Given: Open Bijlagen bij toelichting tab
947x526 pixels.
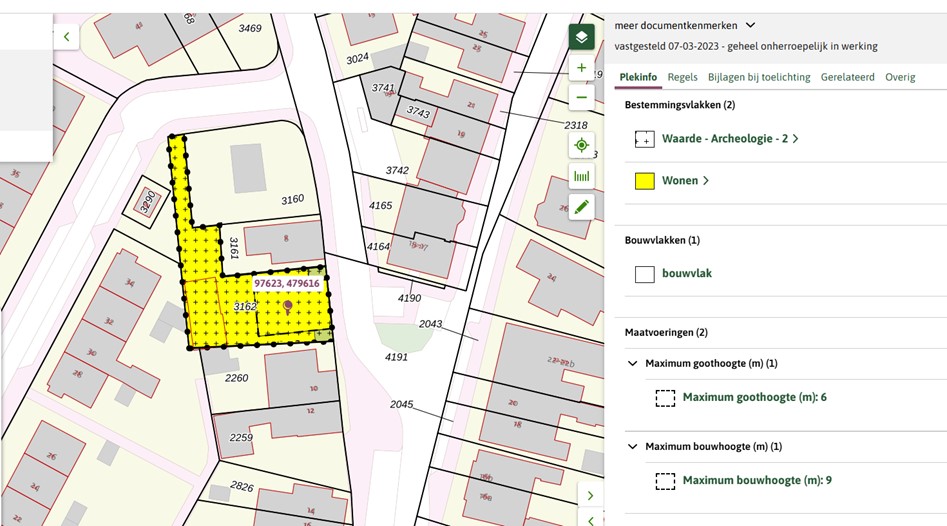Looking at the screenshot, I should 759,77.
